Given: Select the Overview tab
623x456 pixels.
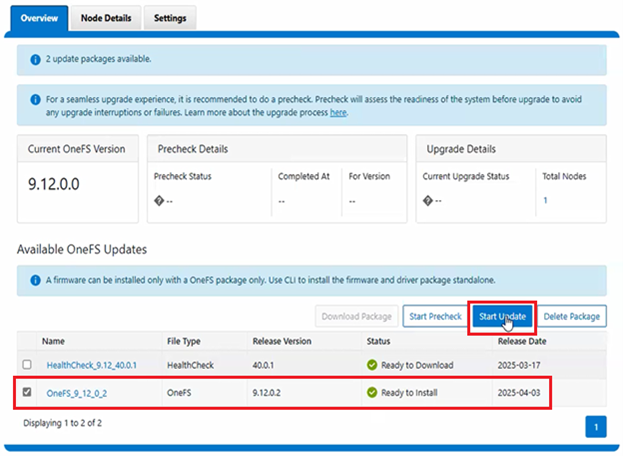Looking at the screenshot, I should [x=40, y=18].
